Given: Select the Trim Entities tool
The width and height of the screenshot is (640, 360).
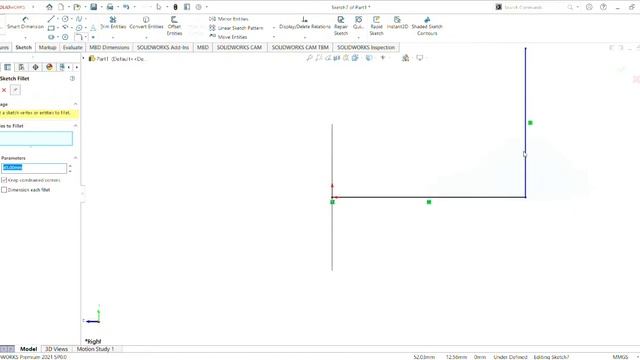Looking at the screenshot, I should tap(113, 23).
